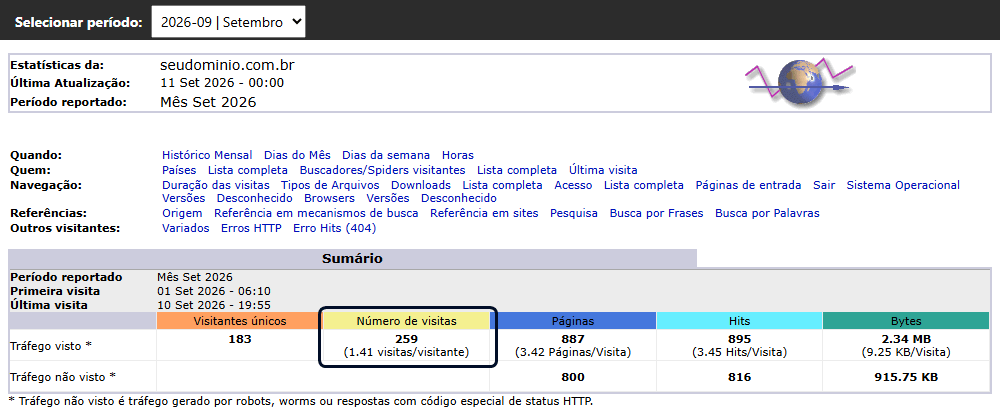The image size is (1000, 415).
Task: Open the period selector showing 2026-09 | Setembro
Action: [228, 22]
